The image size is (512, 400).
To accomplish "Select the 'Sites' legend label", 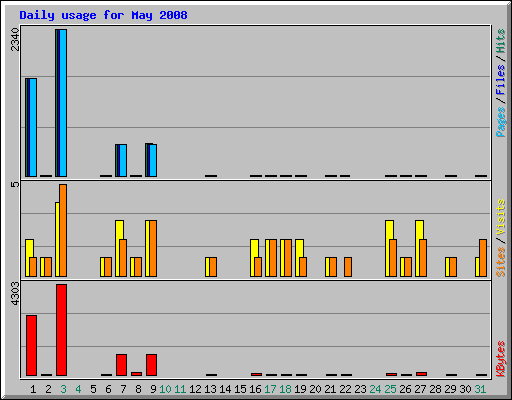I will pyautogui.click(x=501, y=262).
